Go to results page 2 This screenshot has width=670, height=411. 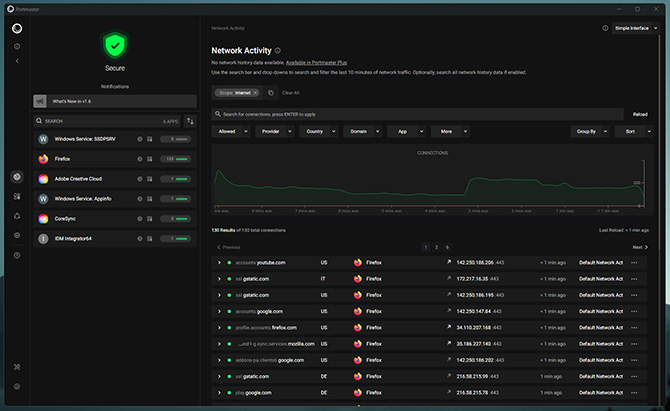point(436,247)
